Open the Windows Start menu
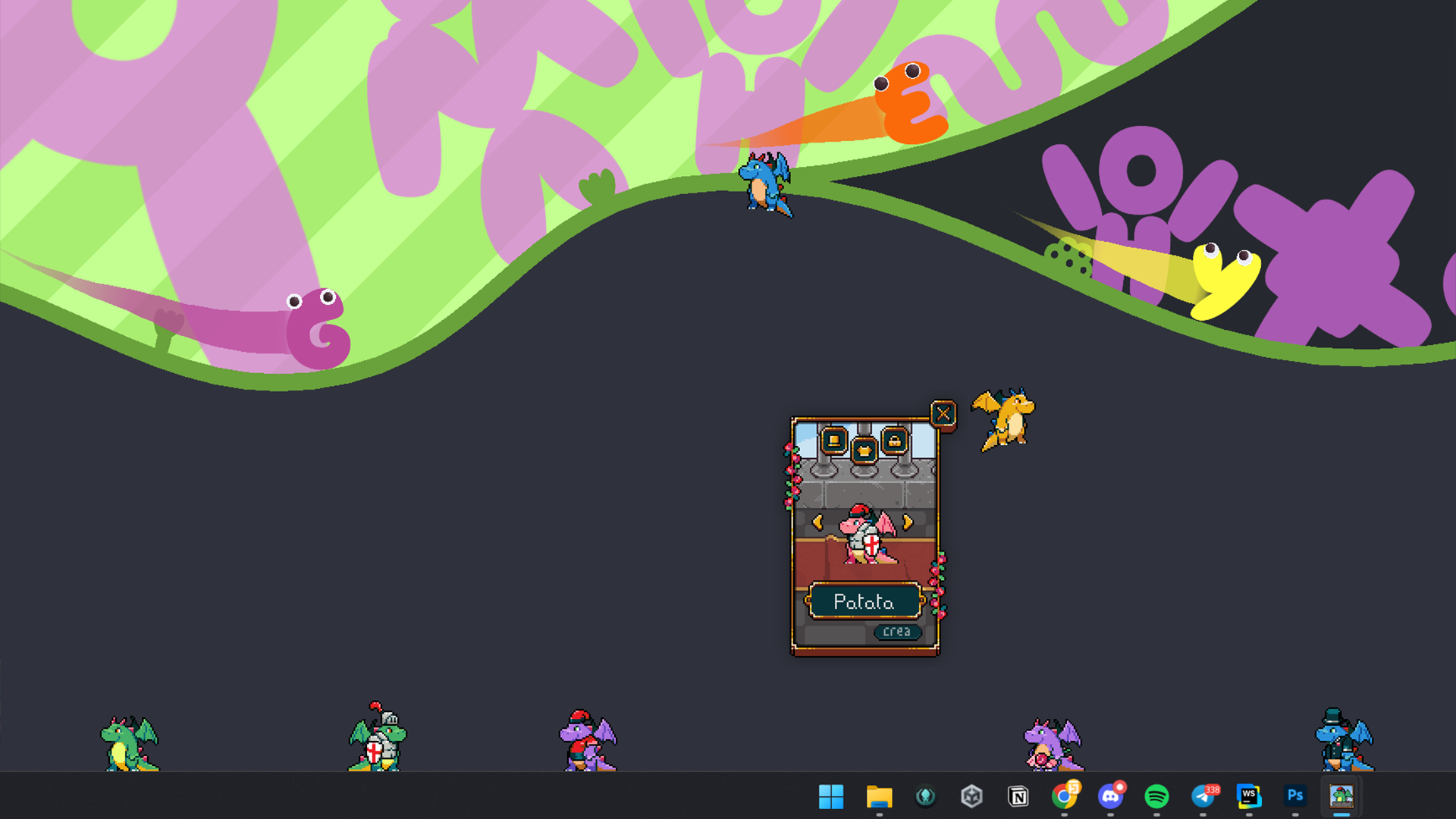 pos(831,796)
